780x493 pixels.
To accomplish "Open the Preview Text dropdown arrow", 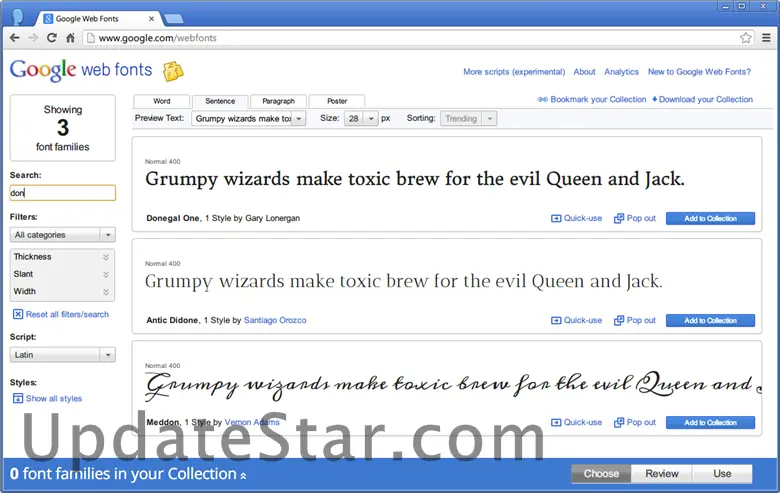I will (x=298, y=118).
